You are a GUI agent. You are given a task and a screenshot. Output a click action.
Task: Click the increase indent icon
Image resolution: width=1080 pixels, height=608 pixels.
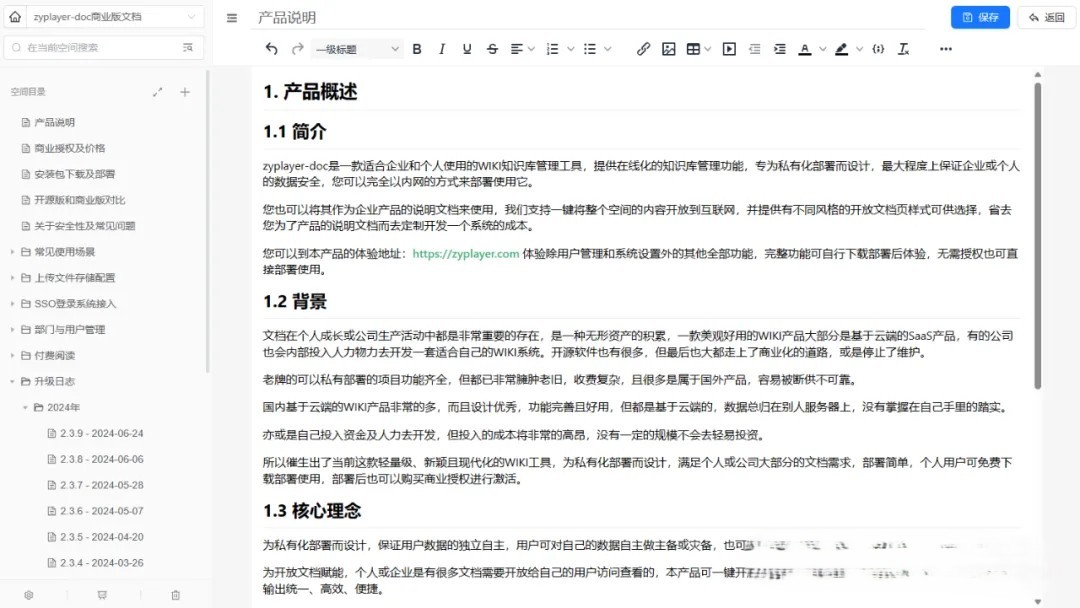pyautogui.click(x=780, y=49)
